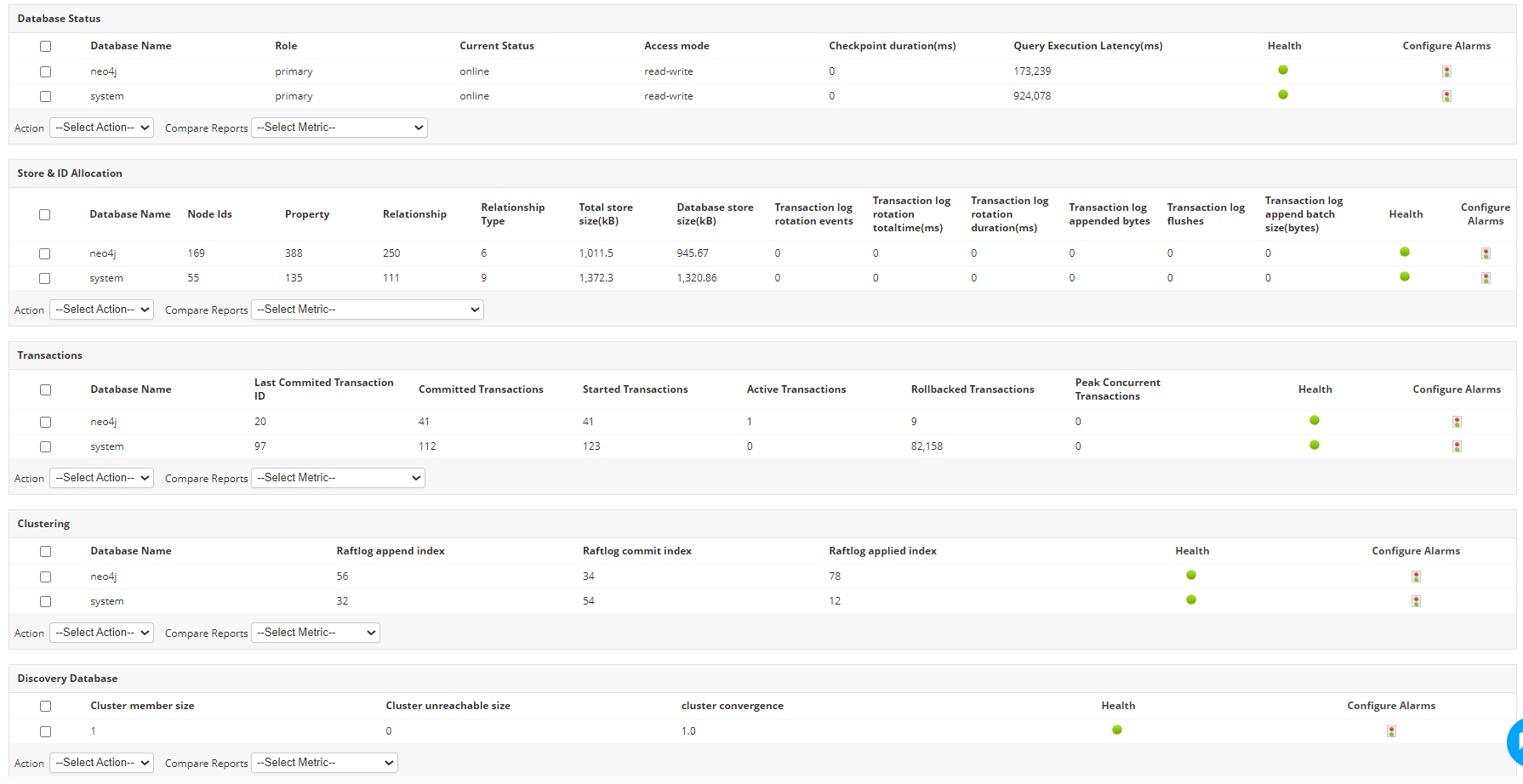Click cluster convergence value 1.0 link
The image size is (1523, 784).
coord(688,731)
